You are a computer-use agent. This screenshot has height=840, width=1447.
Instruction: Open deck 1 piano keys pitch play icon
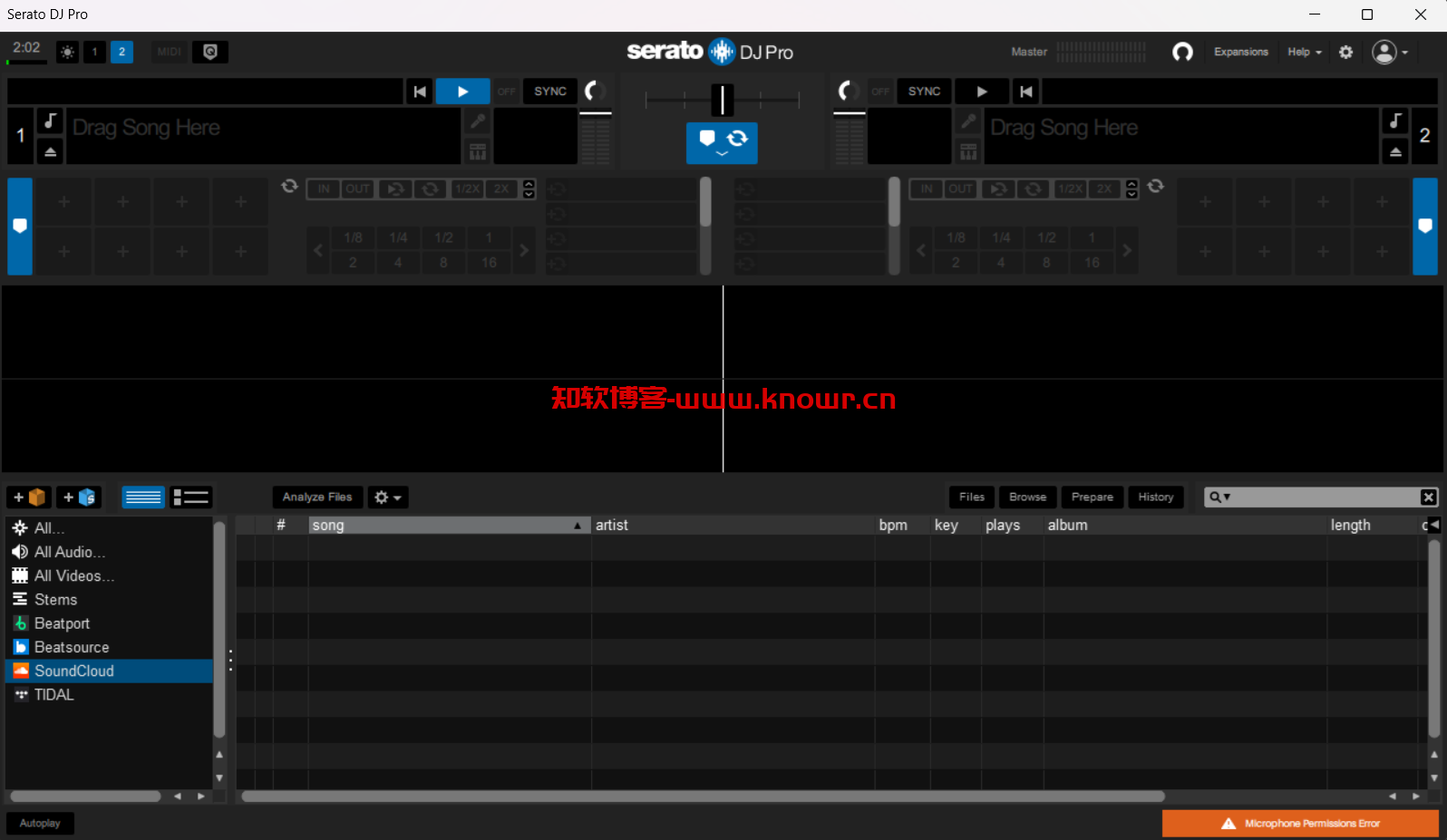point(477,151)
